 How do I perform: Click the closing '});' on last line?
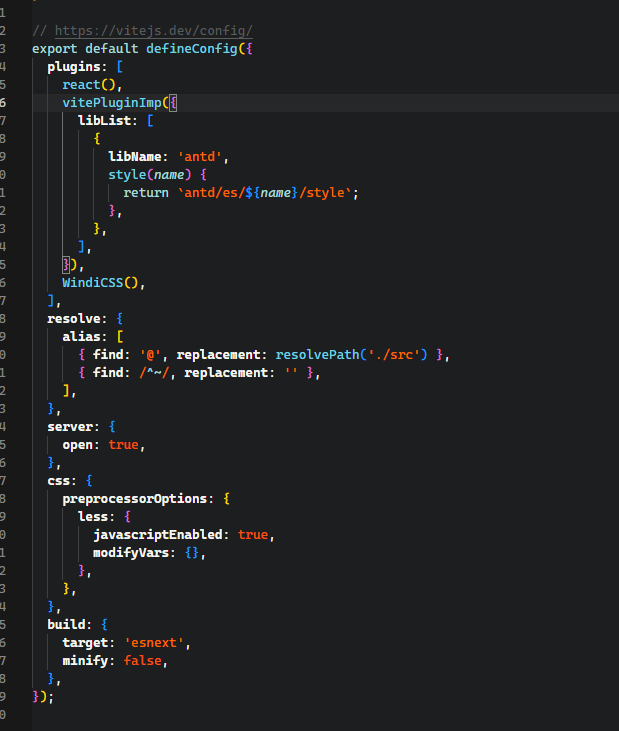(x=43, y=697)
